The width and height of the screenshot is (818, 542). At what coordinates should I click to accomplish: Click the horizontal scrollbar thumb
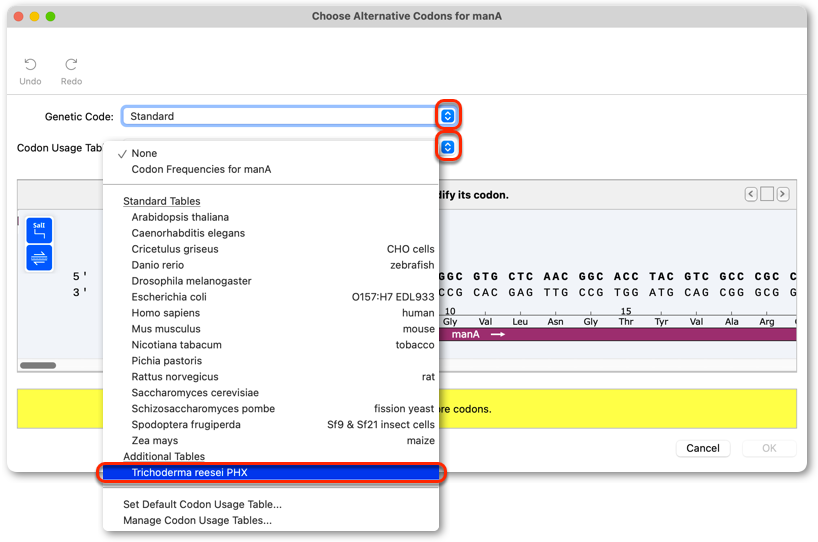tap(38, 365)
